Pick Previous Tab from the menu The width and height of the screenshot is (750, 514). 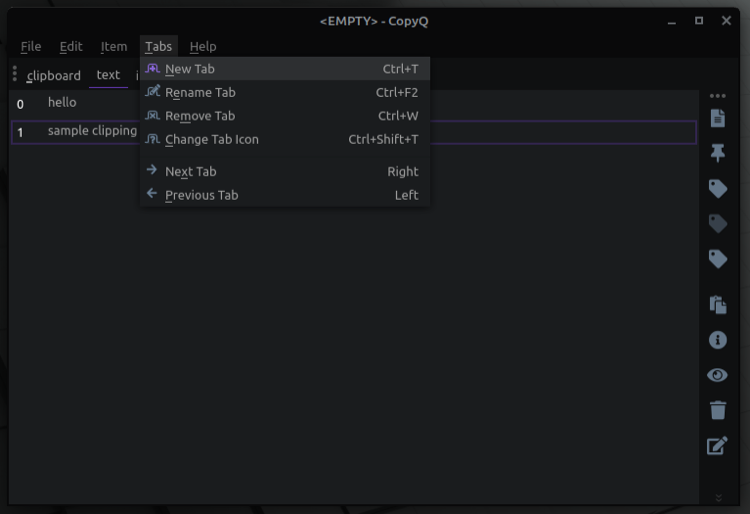coord(285,195)
